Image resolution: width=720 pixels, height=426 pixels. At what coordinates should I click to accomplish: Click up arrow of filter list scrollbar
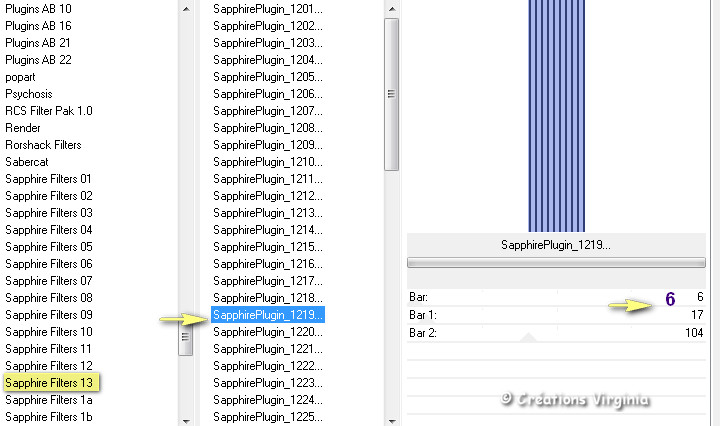392,9
